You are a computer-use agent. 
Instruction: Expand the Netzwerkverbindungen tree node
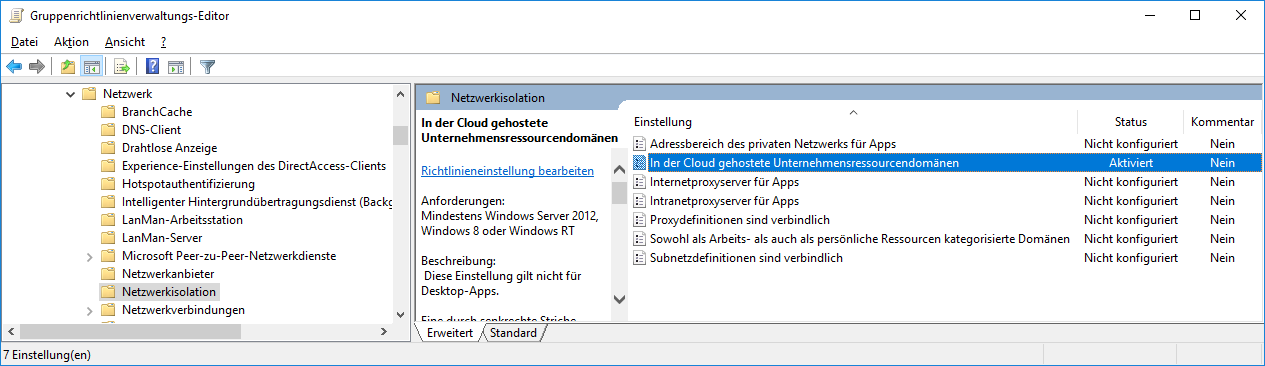tap(88, 310)
